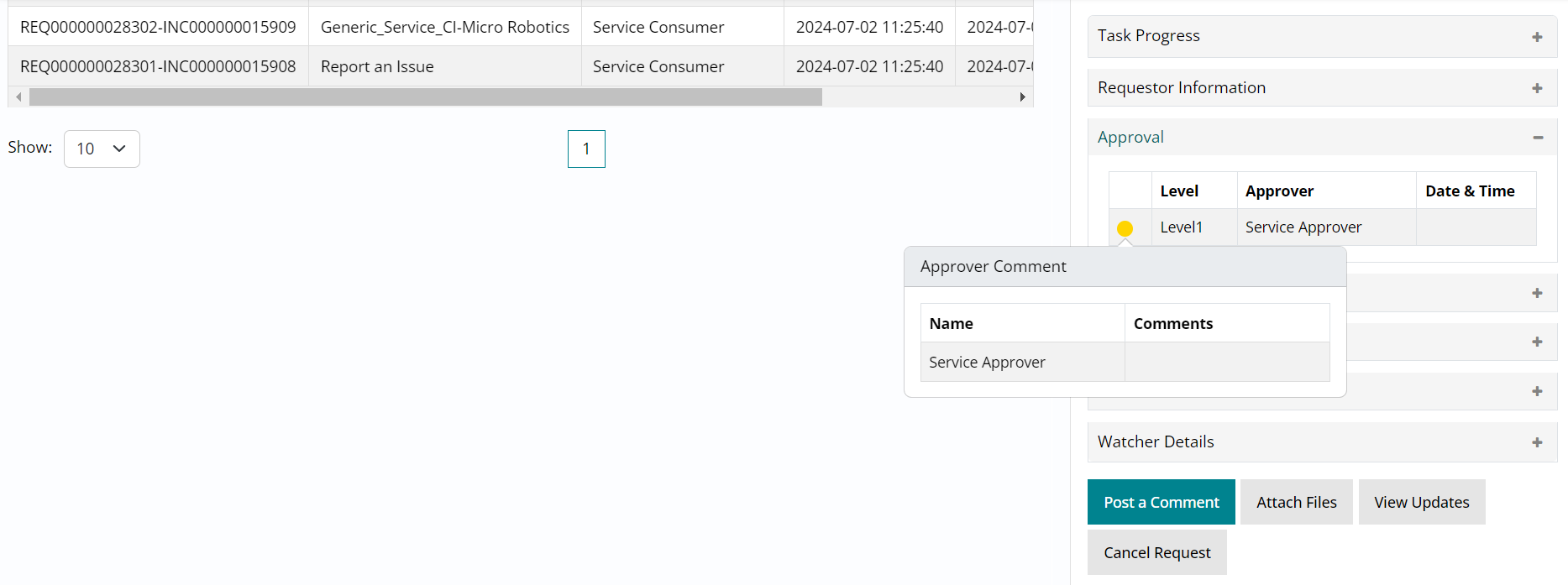Click Service Approver in Approver Comment popup
1568x585 pixels.
tap(987, 363)
